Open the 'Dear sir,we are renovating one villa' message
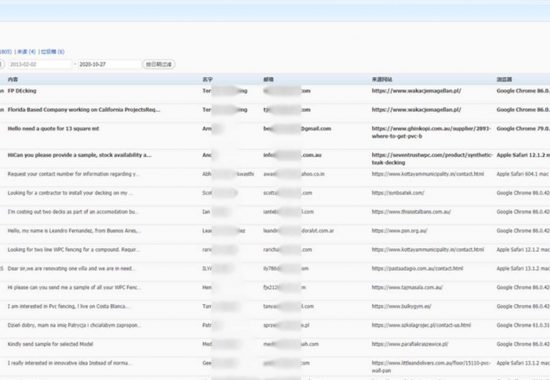The image size is (550, 380). (71, 269)
